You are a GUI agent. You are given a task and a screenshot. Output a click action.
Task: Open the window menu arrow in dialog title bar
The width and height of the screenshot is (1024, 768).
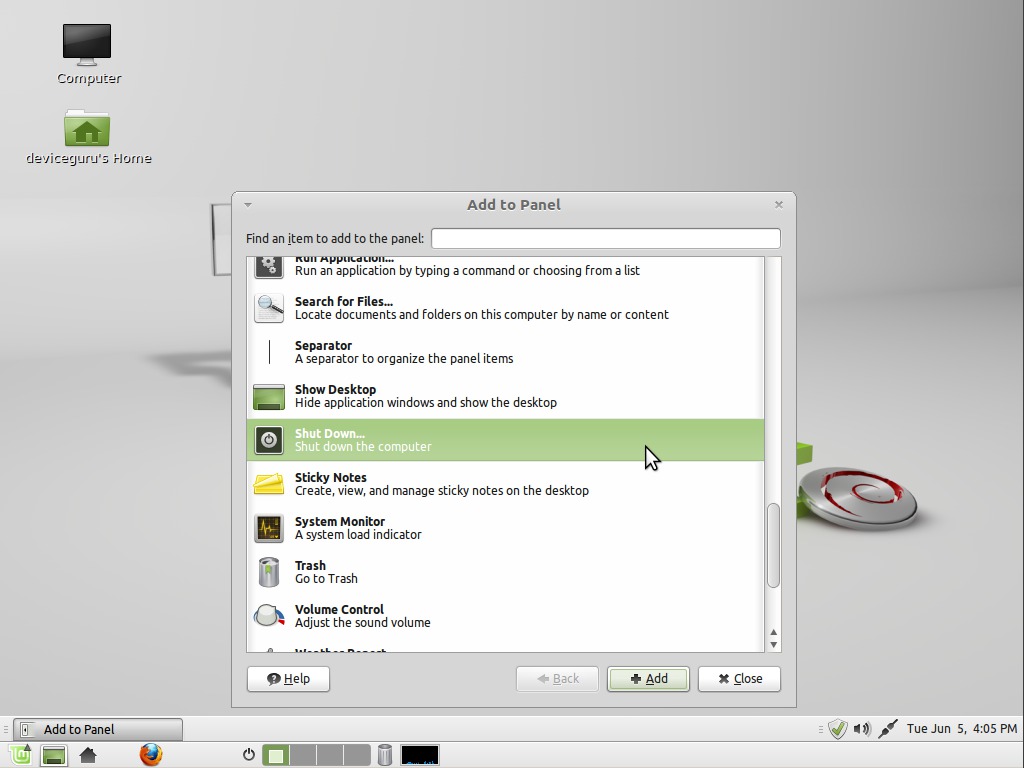click(x=248, y=204)
